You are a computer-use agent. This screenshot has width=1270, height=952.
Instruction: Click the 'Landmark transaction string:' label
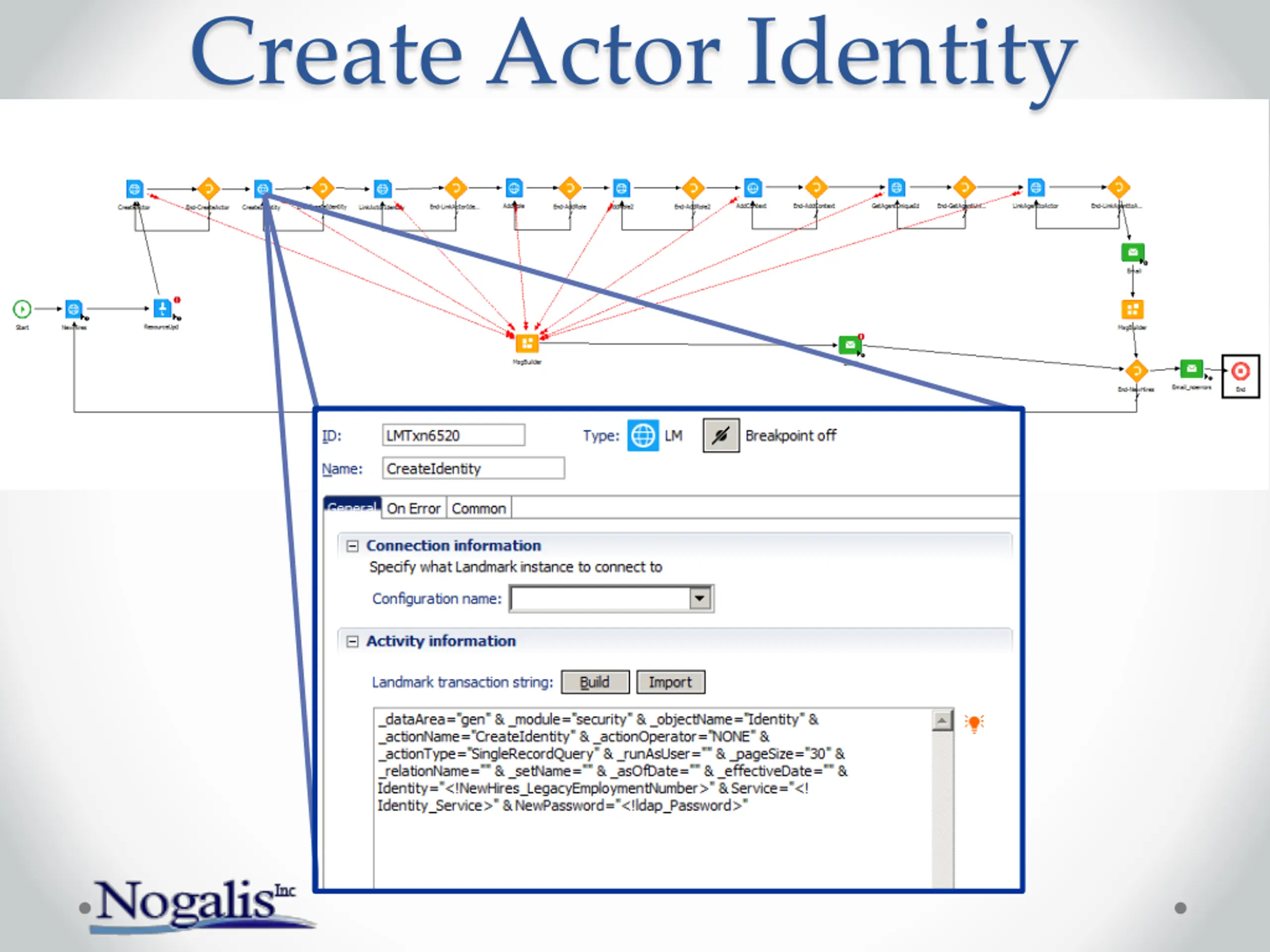462,682
